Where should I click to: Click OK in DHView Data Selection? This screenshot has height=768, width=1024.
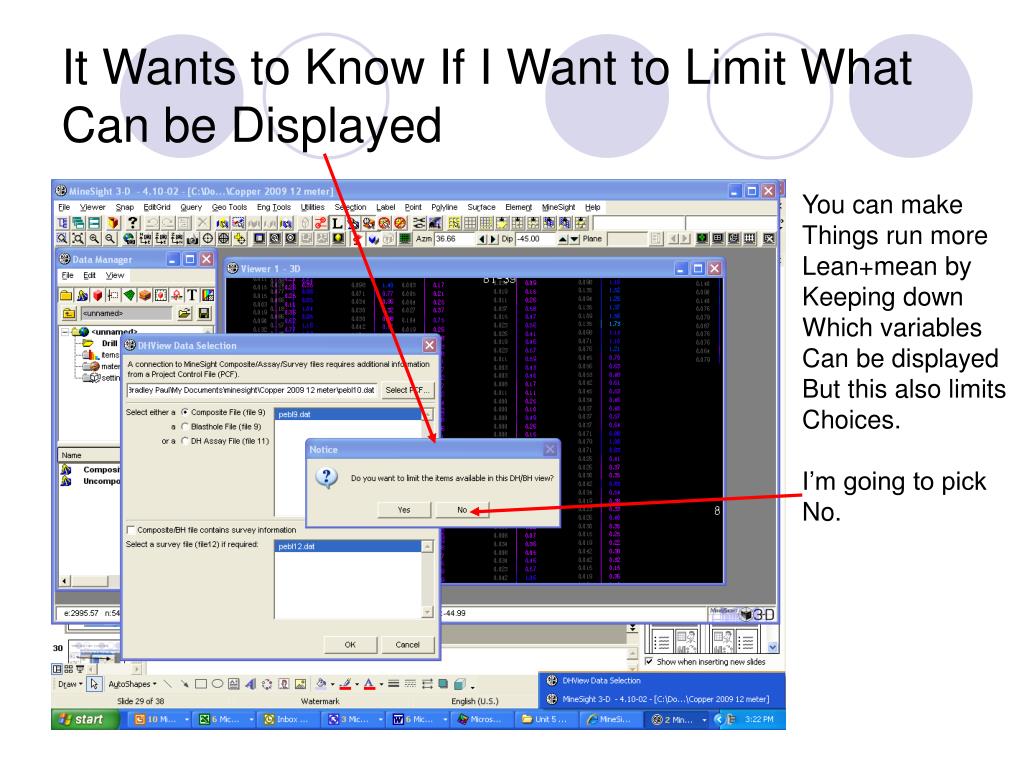350,645
